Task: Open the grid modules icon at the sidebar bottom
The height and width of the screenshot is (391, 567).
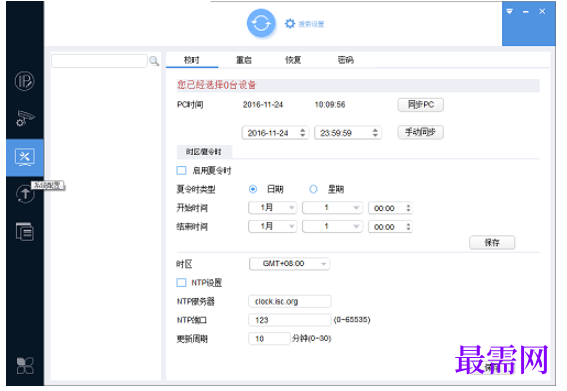Action: click(x=25, y=366)
